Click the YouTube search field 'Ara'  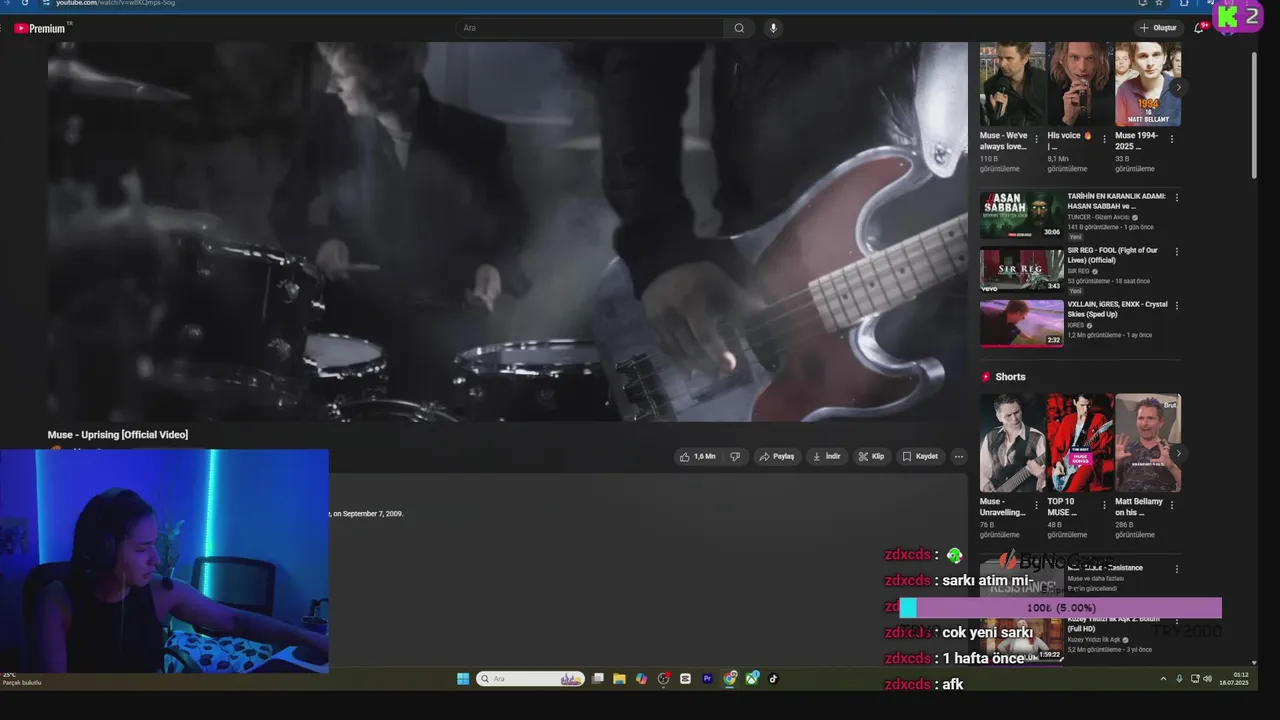point(590,28)
